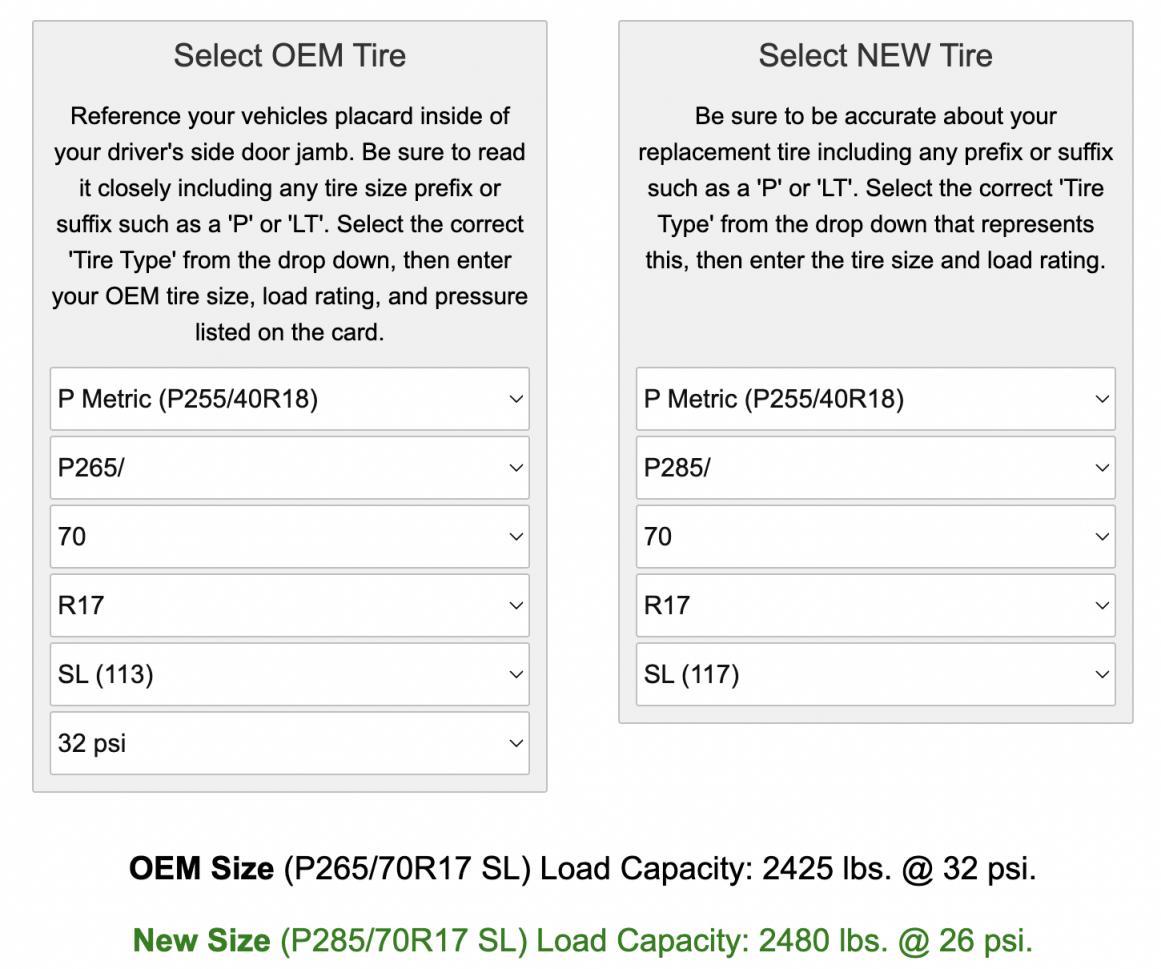Click chevron arrow on SL (113) selector
1161x969 pixels.
[x=516, y=674]
